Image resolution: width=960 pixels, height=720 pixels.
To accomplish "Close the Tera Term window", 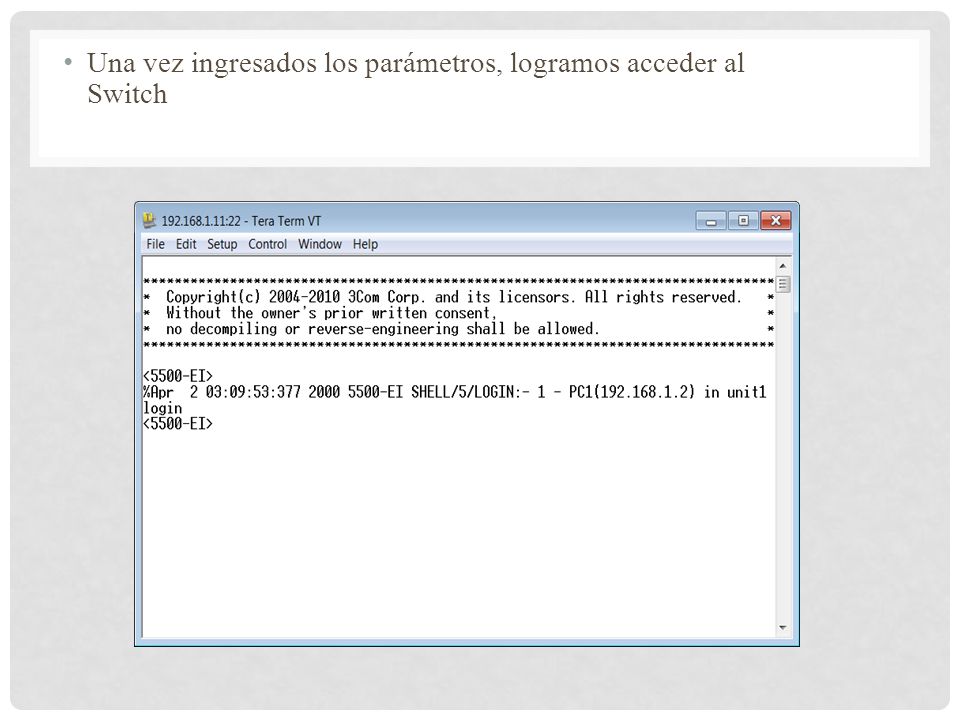I will tap(776, 220).
